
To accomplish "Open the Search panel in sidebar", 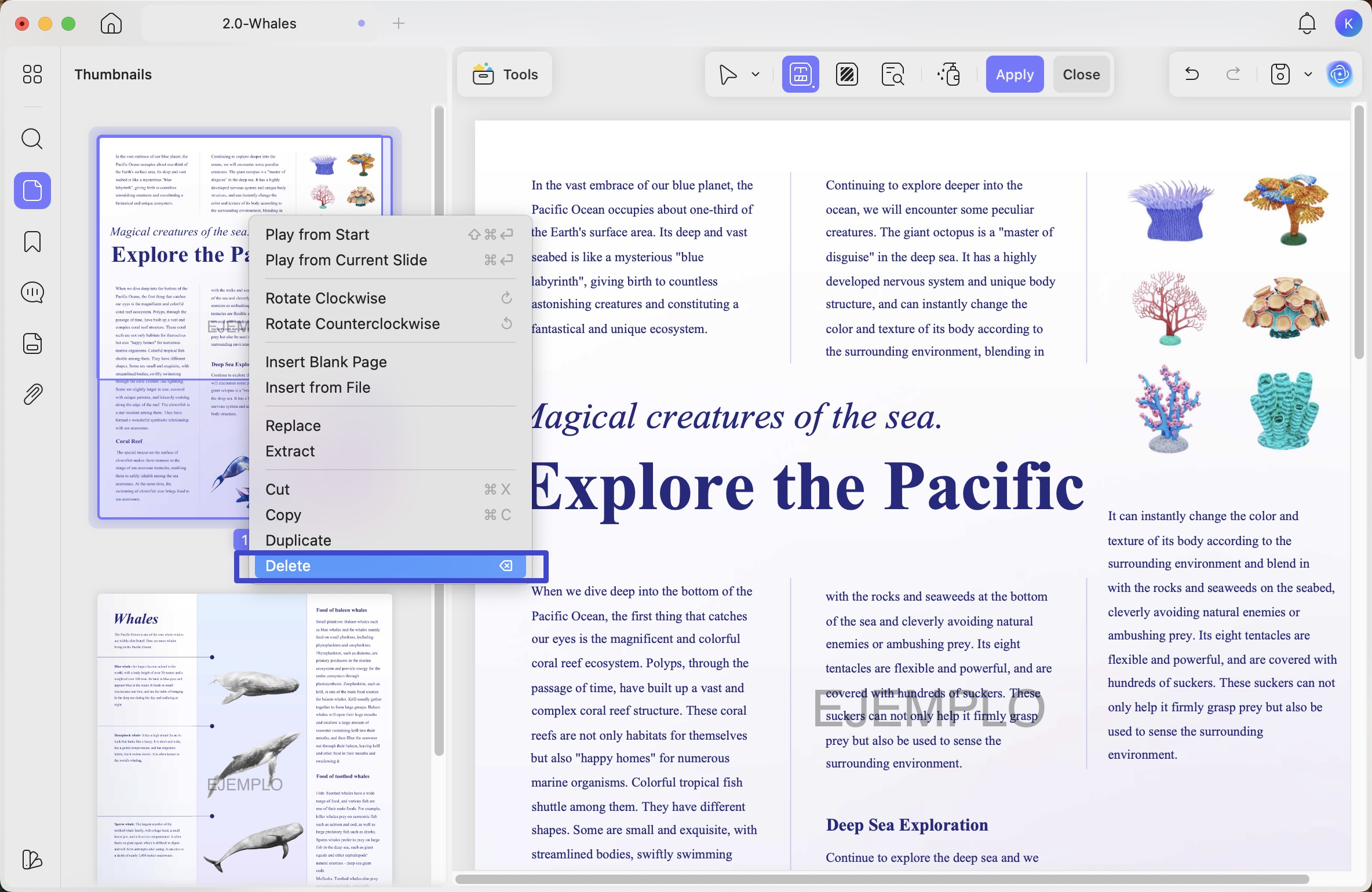I will pos(32,139).
